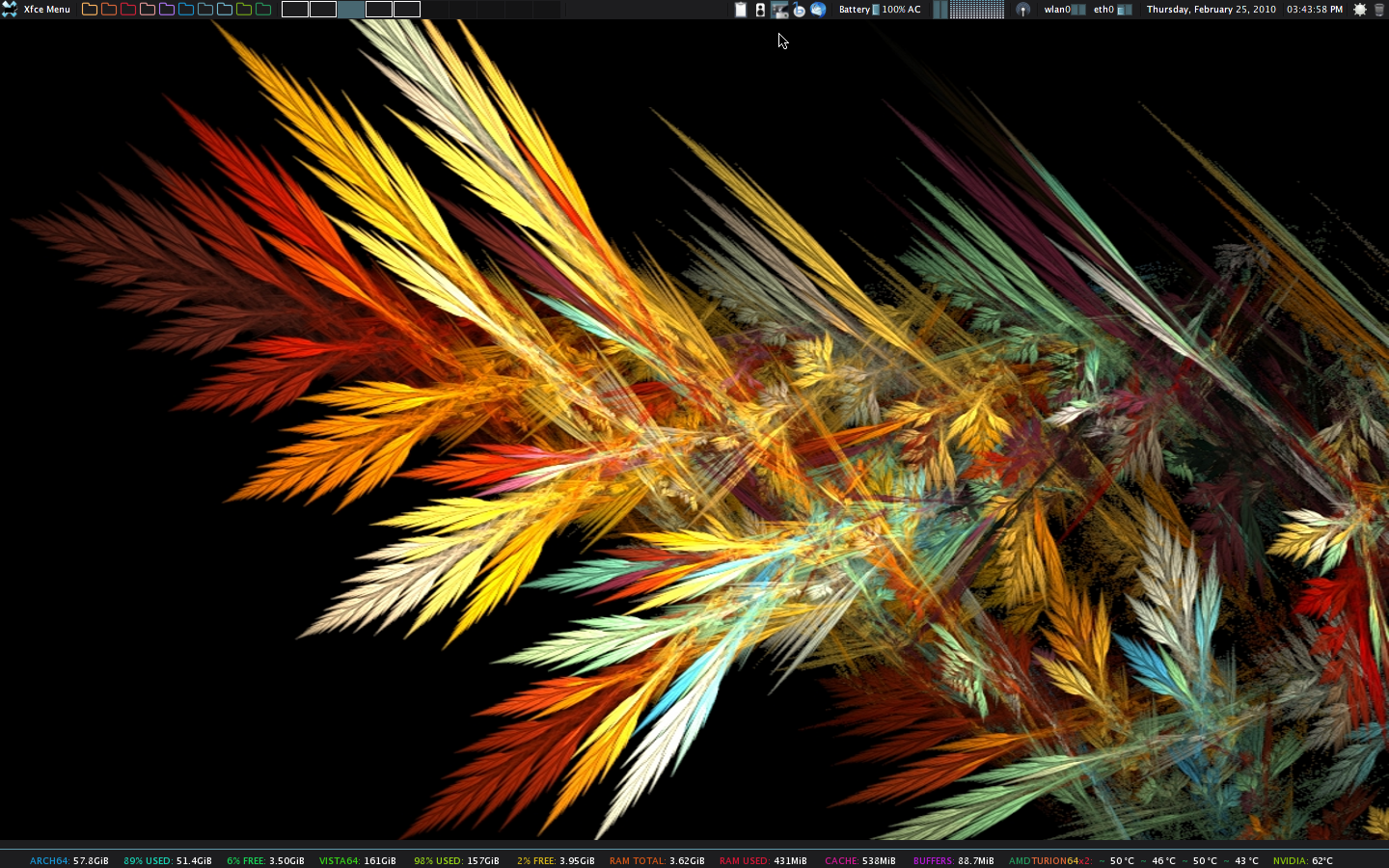Click the dotted system load graph

click(977, 10)
